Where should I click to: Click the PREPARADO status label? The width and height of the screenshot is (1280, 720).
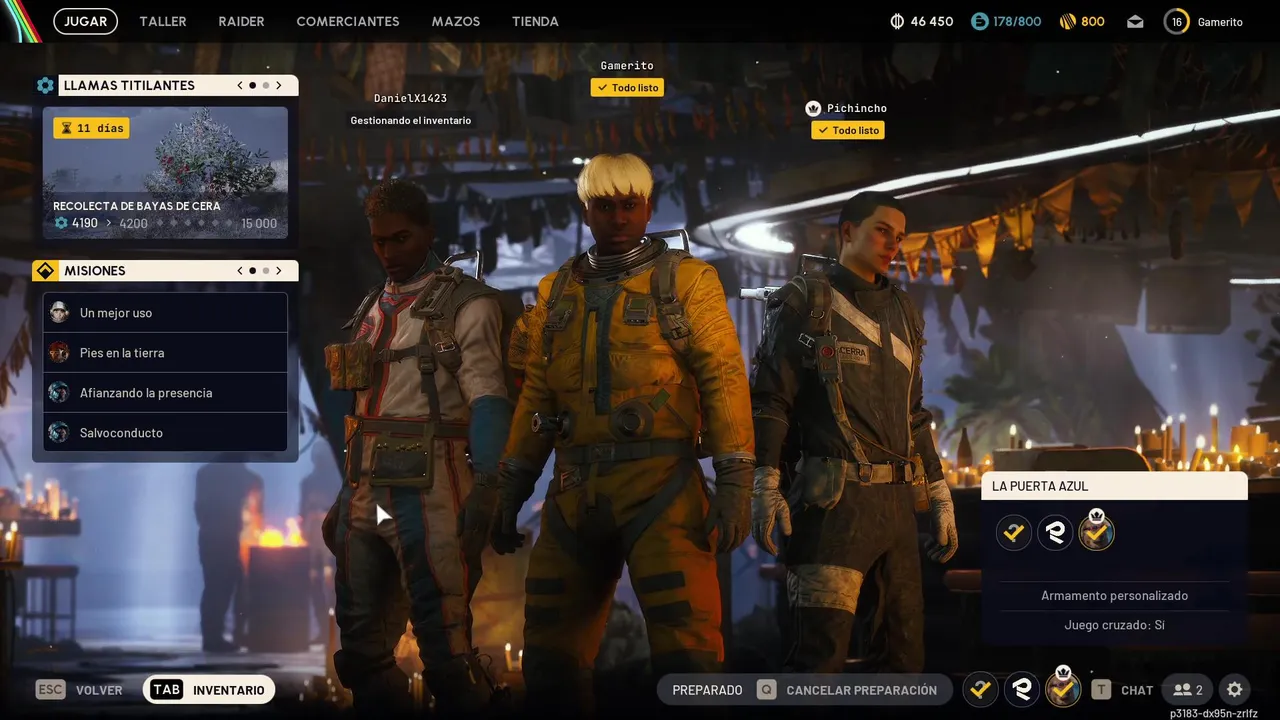(707, 690)
